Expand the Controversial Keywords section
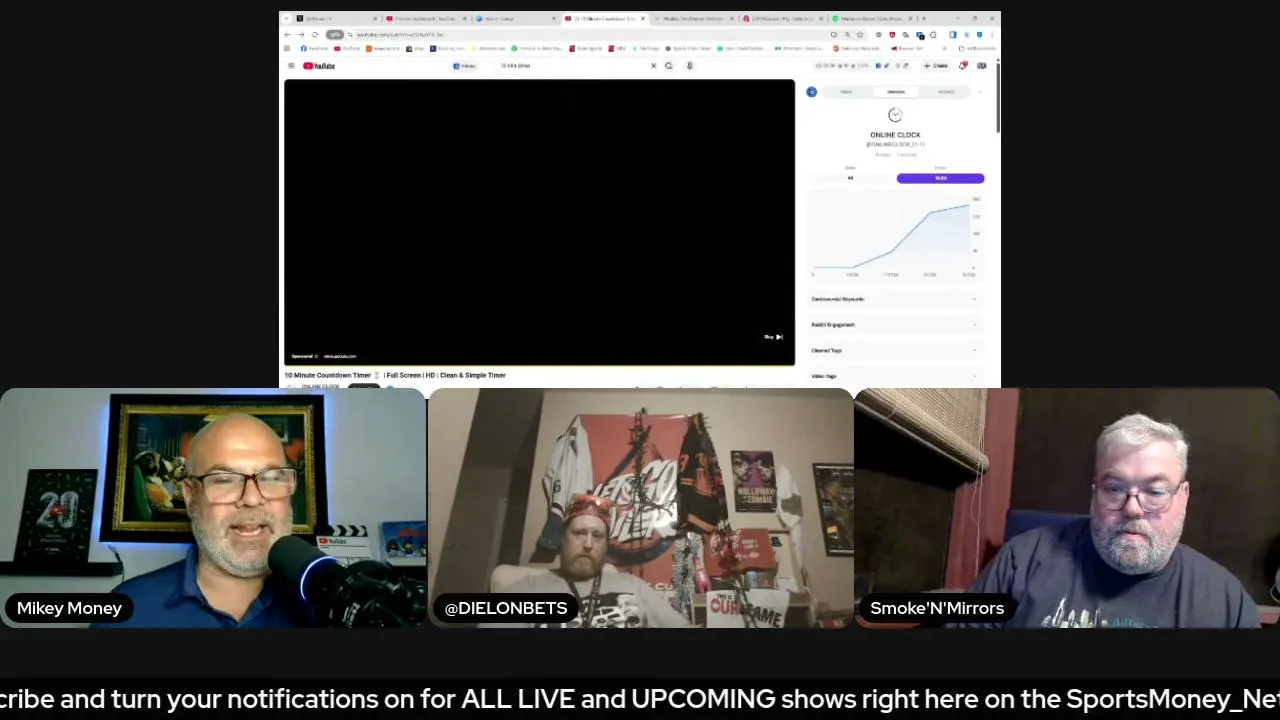The height and width of the screenshot is (720, 1280). (895, 299)
